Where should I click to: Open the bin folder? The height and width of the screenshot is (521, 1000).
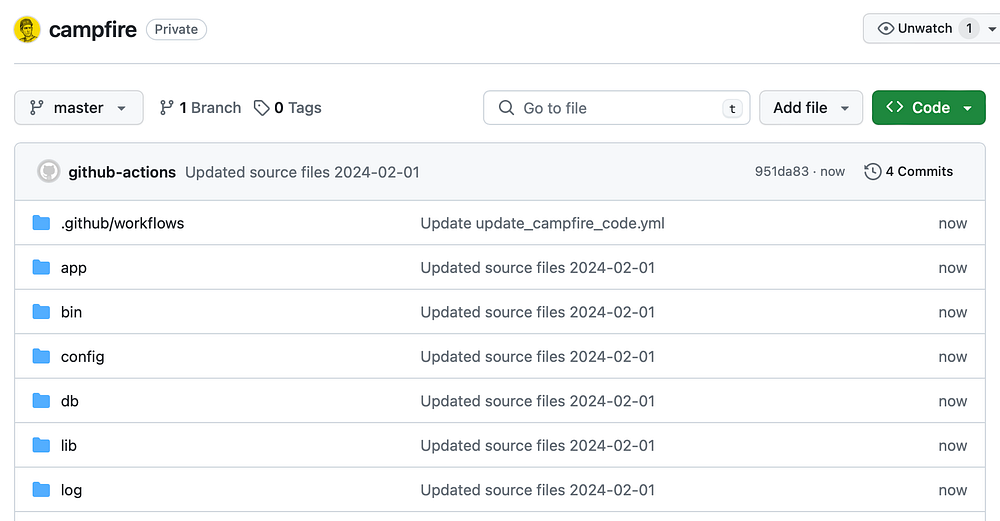click(71, 312)
